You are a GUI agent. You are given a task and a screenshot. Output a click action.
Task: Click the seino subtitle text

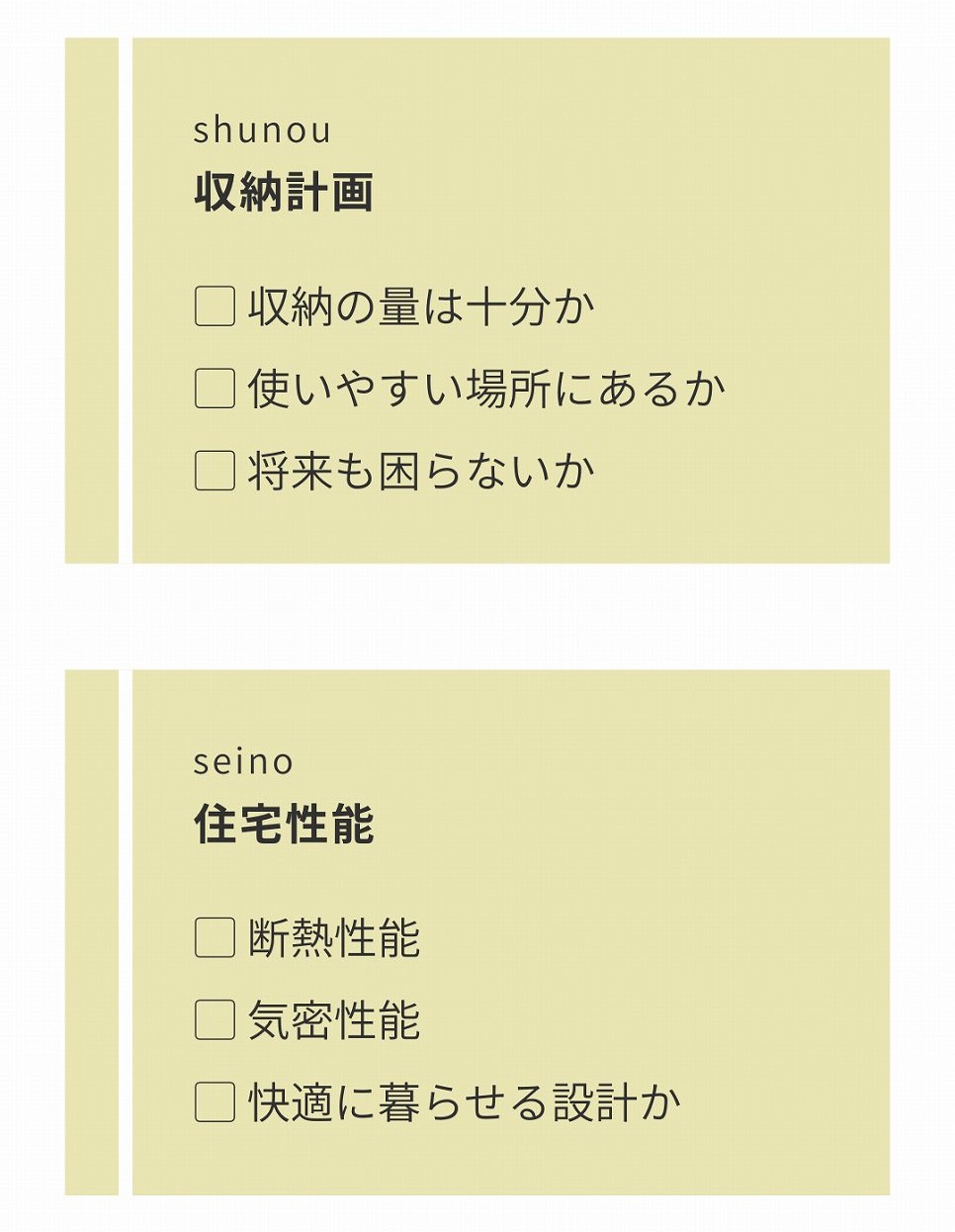(243, 762)
